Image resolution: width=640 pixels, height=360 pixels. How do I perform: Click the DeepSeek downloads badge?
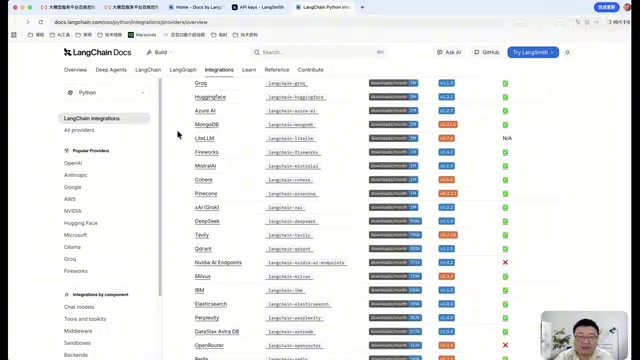[395, 221]
